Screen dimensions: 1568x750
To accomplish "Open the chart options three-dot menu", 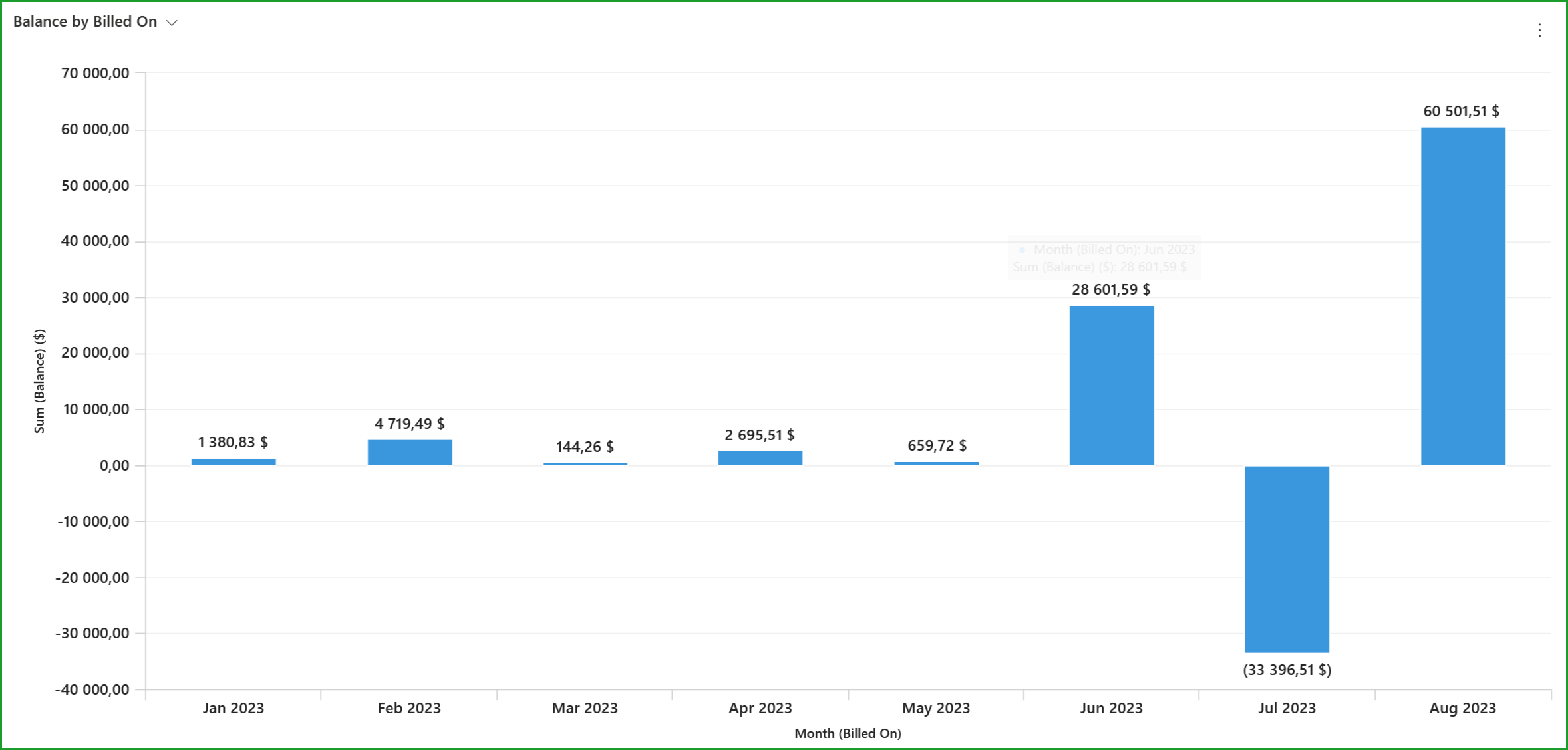I will (x=1540, y=29).
